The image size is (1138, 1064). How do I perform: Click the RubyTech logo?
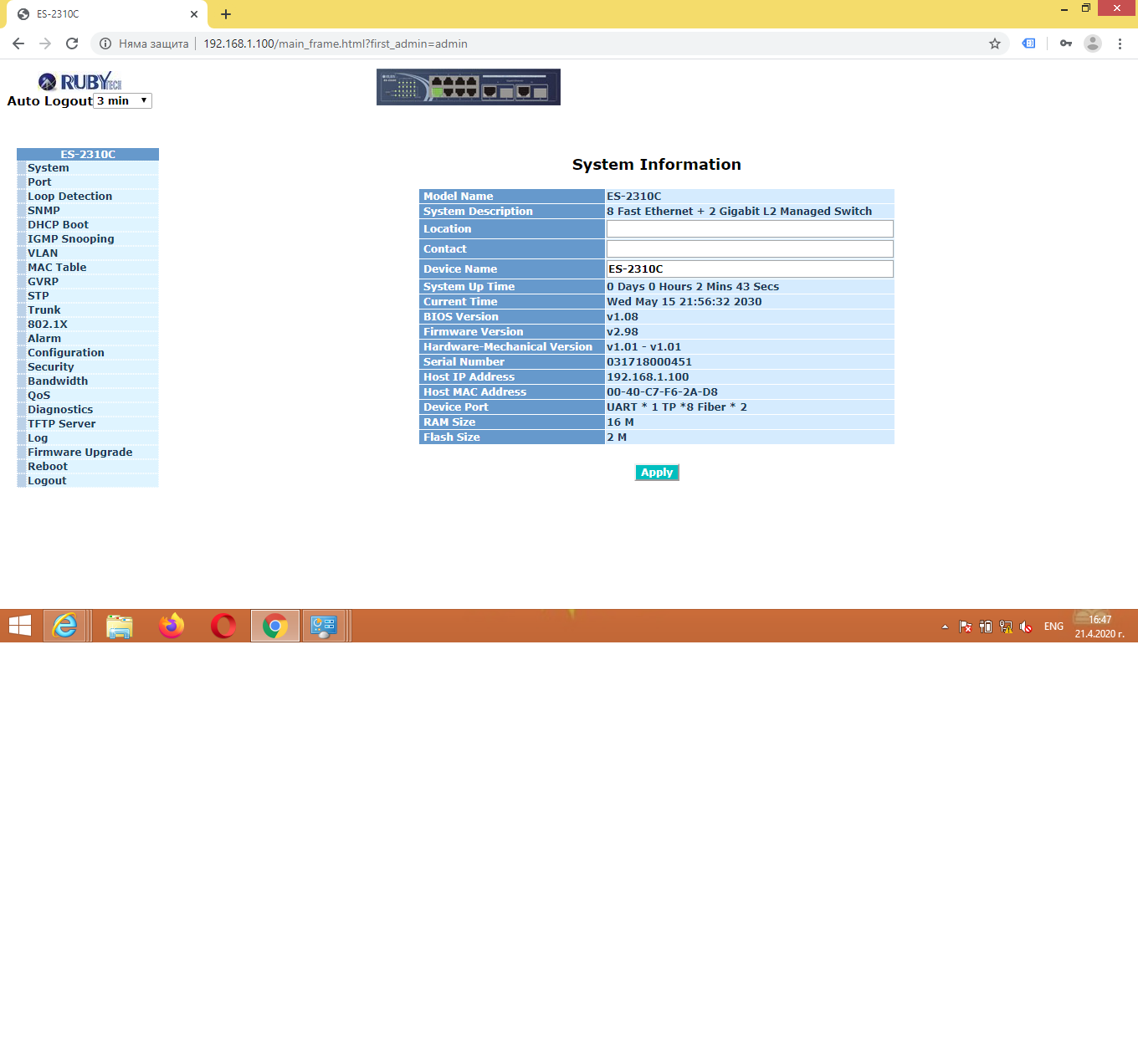(80, 81)
